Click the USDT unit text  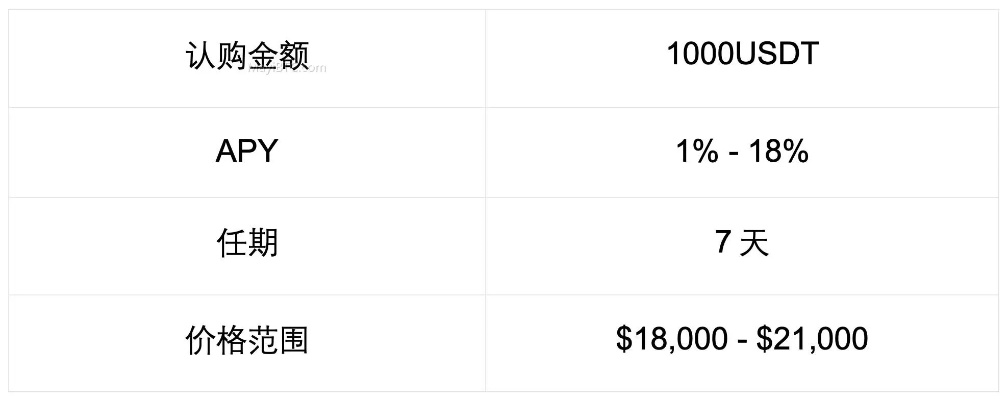point(777,54)
